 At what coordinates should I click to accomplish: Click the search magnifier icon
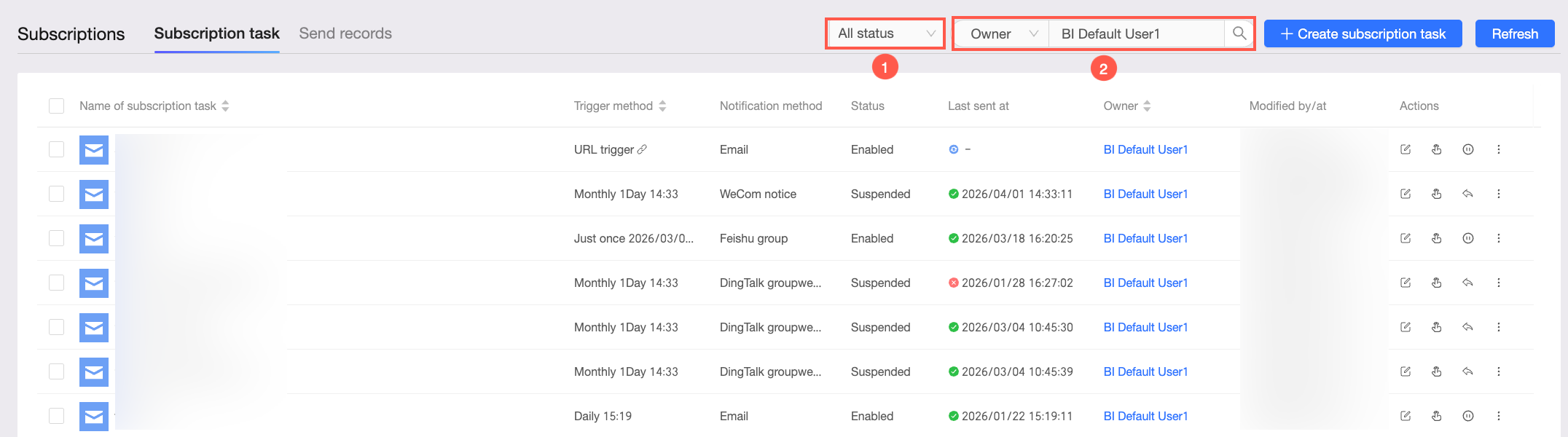1239,34
